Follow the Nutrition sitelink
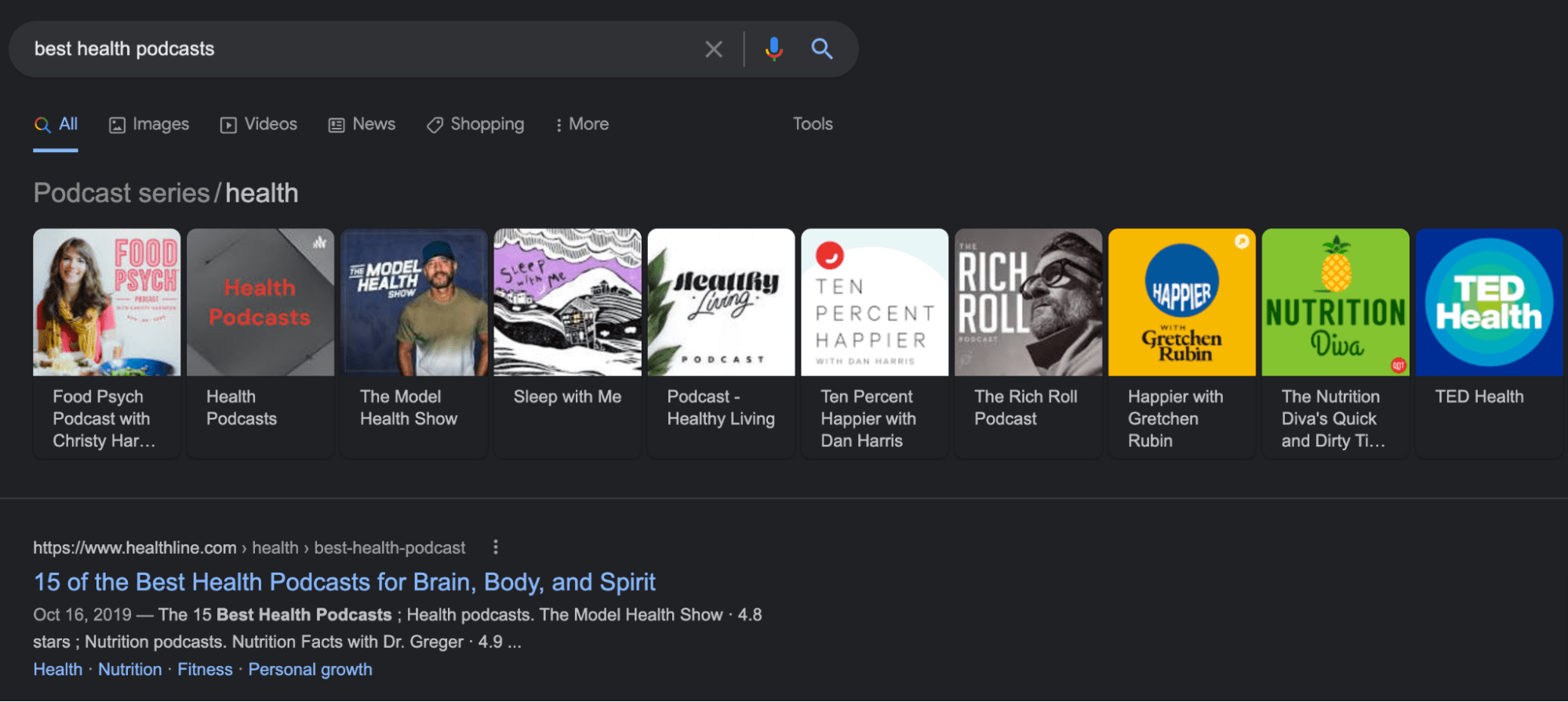 pyautogui.click(x=129, y=669)
